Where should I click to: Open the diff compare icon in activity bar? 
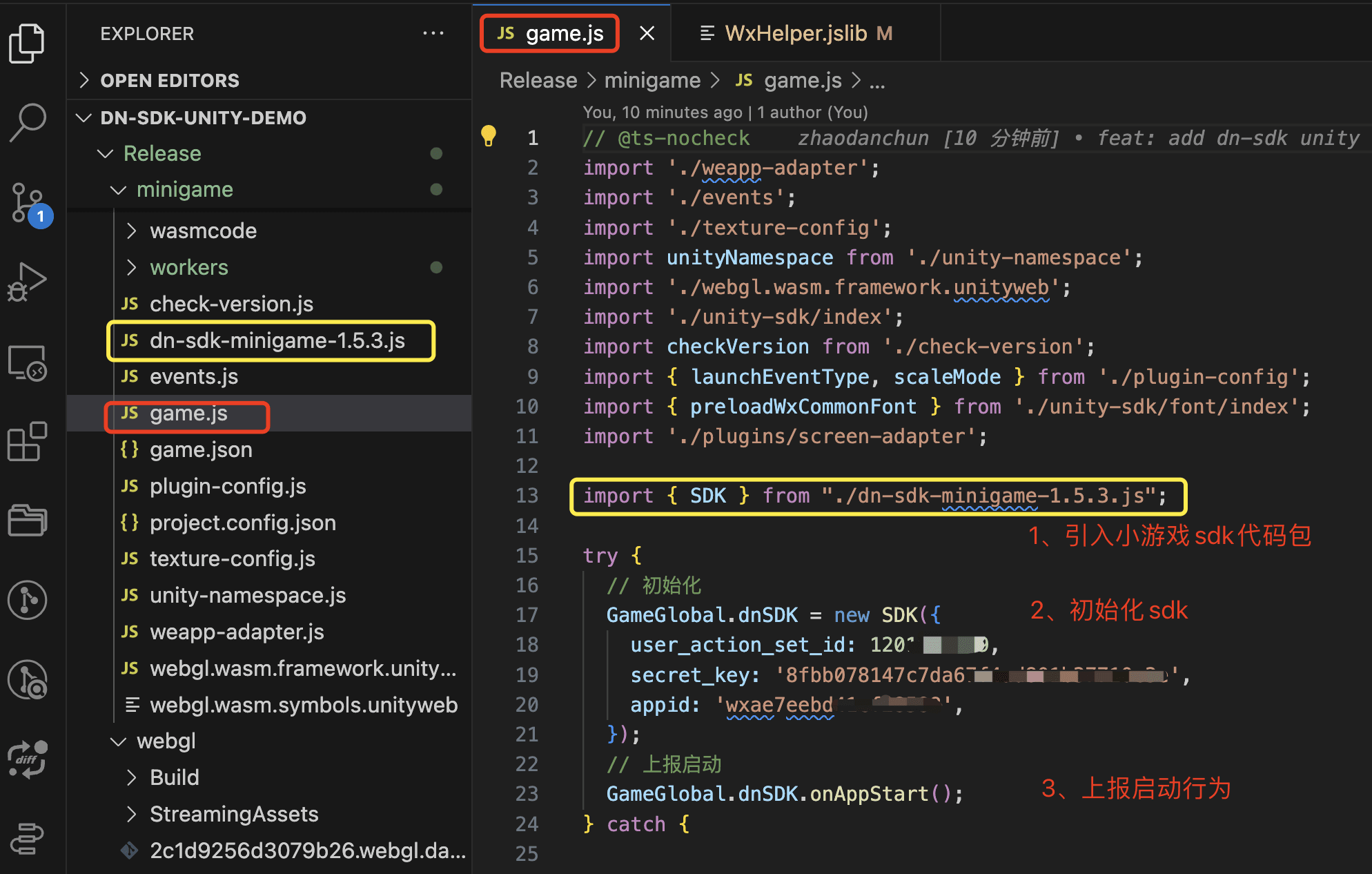(27, 759)
